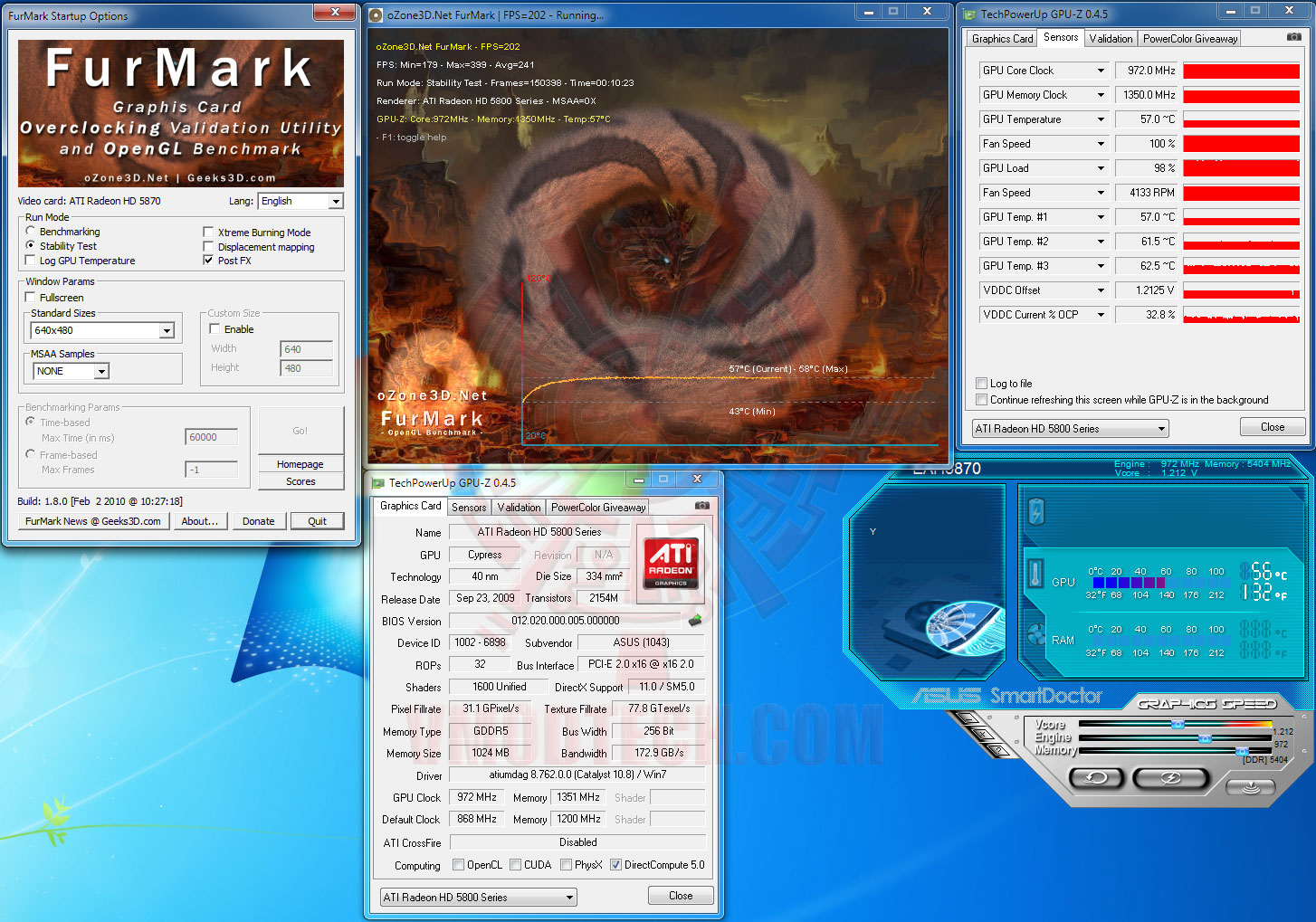Toggle Log GPU Temperature checkbox
This screenshot has height=922, width=1316.
[x=31, y=261]
